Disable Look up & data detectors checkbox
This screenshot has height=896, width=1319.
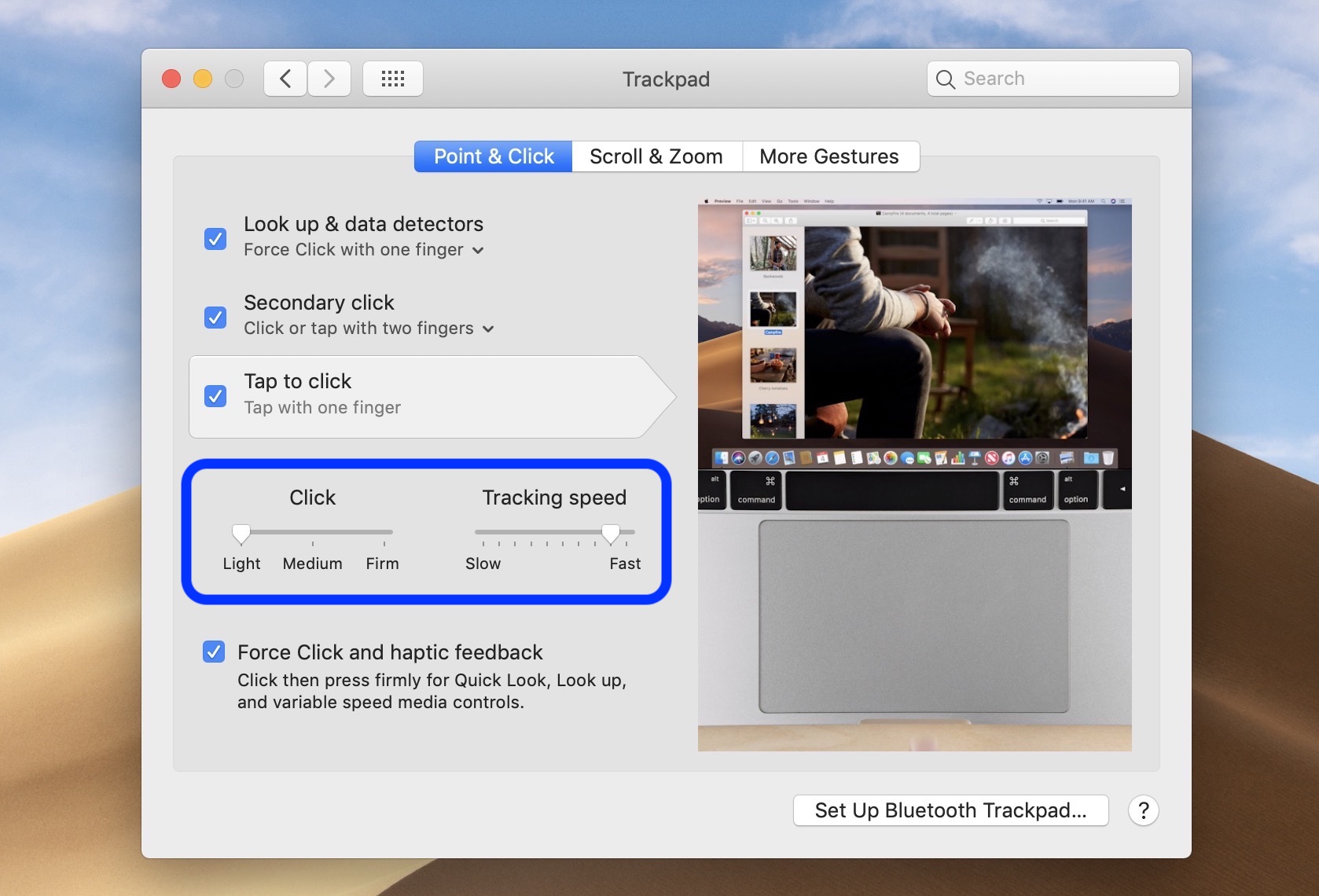215,239
